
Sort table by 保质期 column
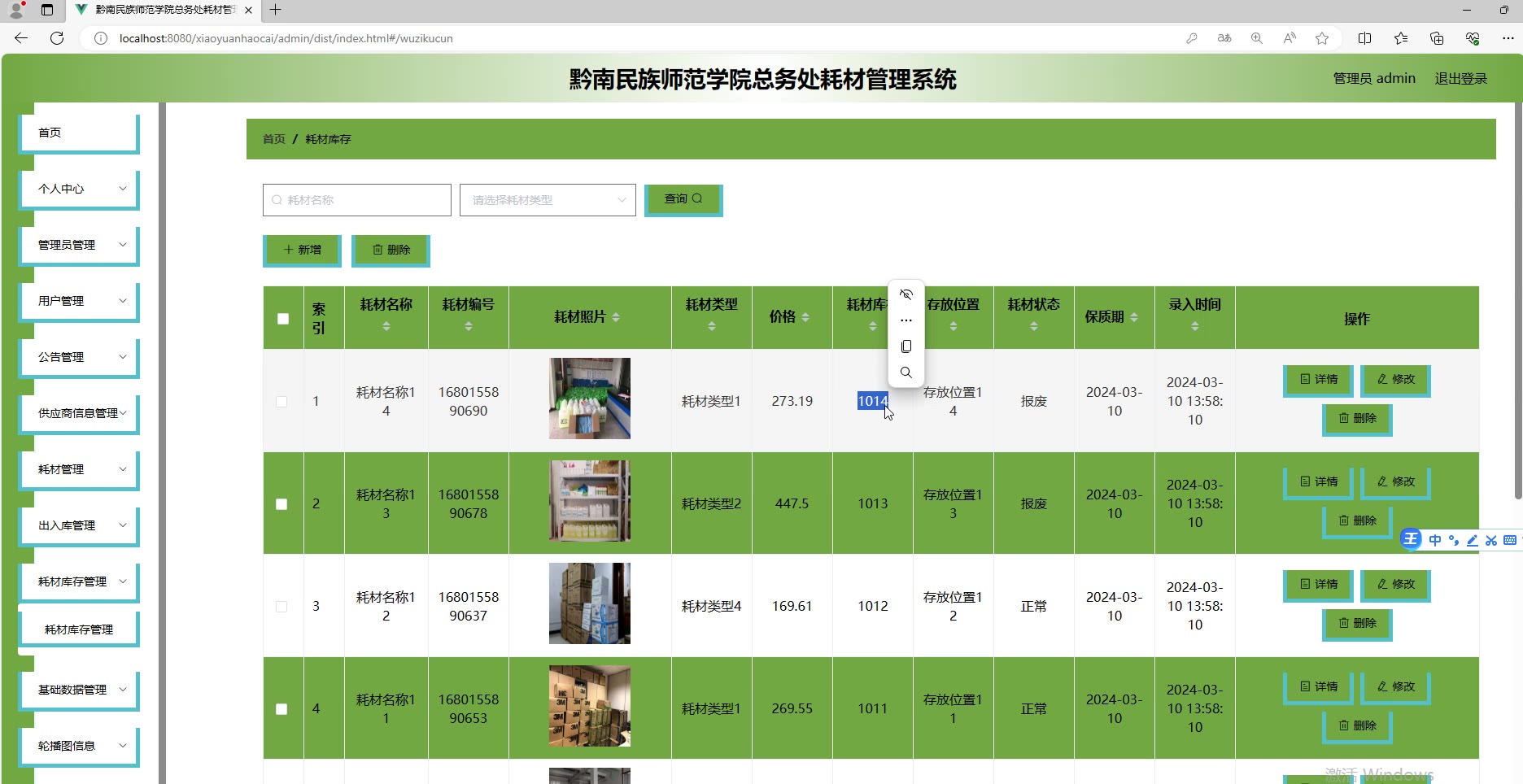click(x=1134, y=317)
